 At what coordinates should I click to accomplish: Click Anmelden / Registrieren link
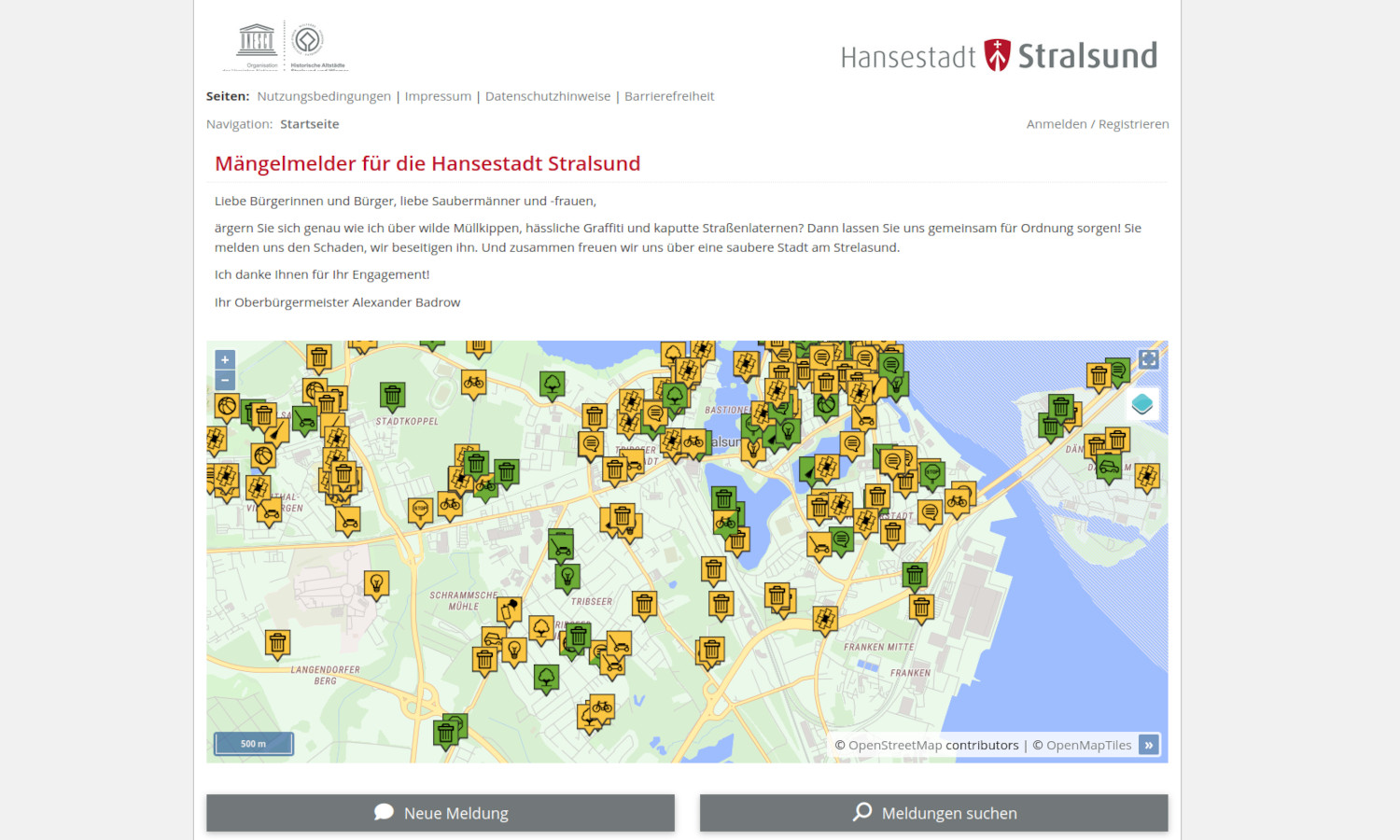[1098, 124]
